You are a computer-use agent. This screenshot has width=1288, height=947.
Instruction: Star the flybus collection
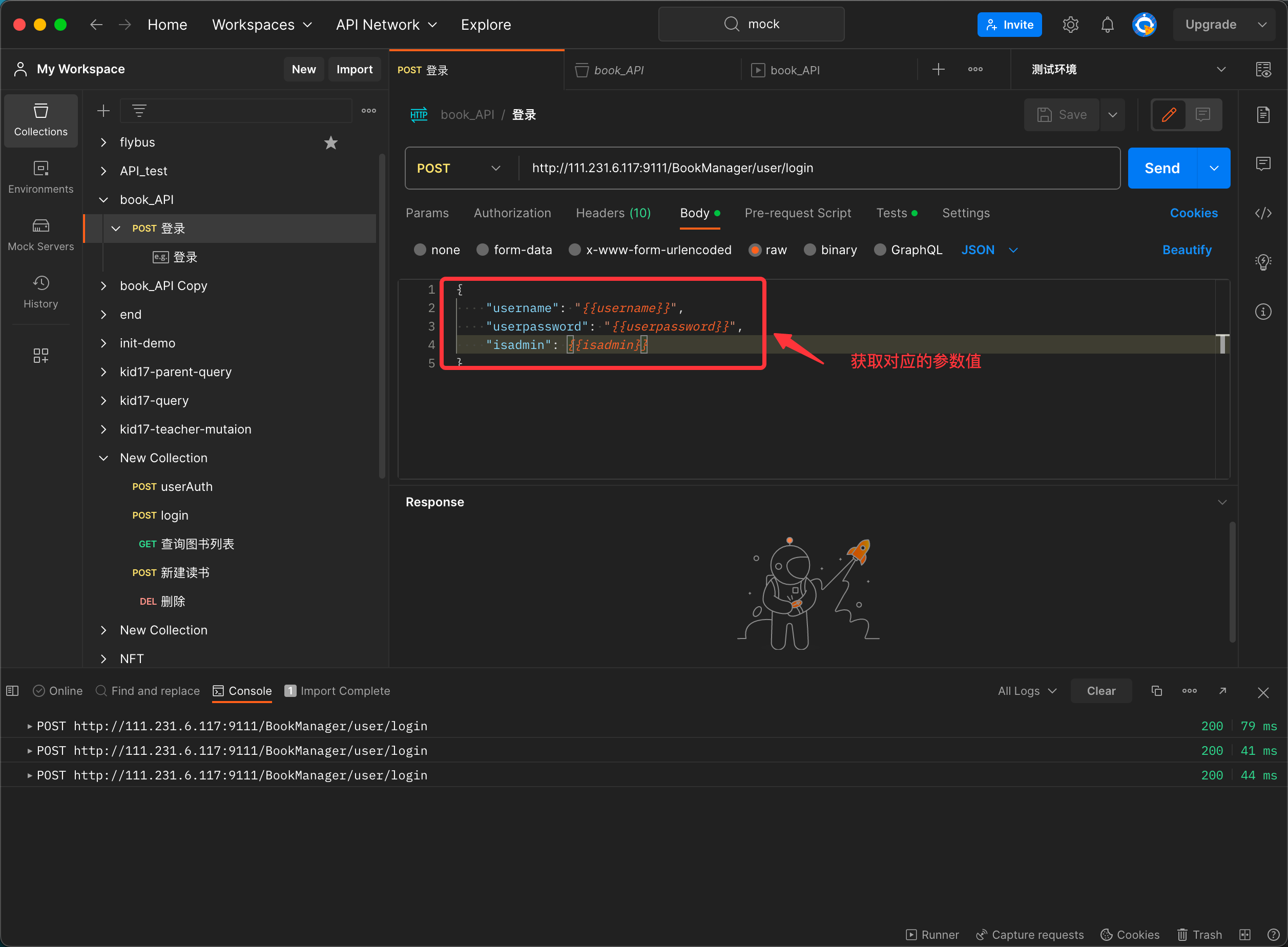coord(330,143)
